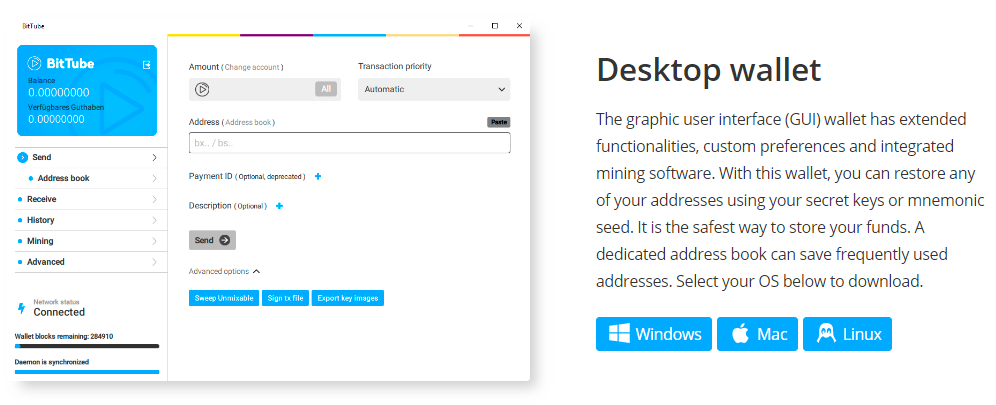The height and width of the screenshot is (405, 996).
Task: Go to Receive in sidebar
Action: [90, 199]
